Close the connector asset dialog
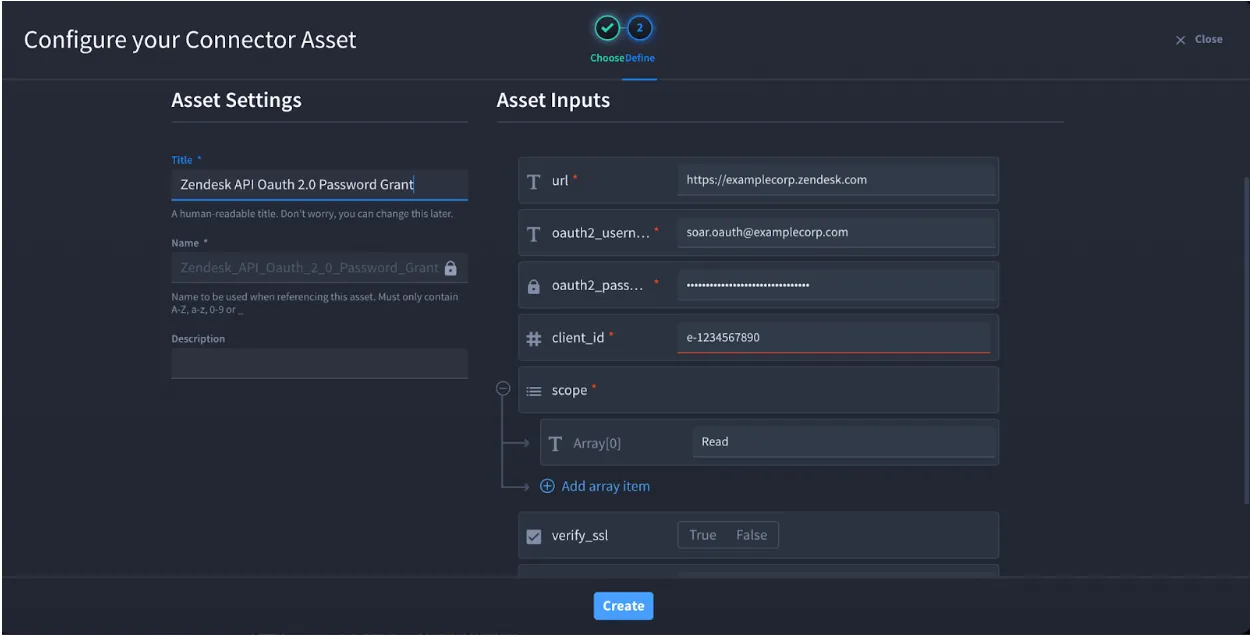This screenshot has height=636, width=1250. tap(1199, 40)
